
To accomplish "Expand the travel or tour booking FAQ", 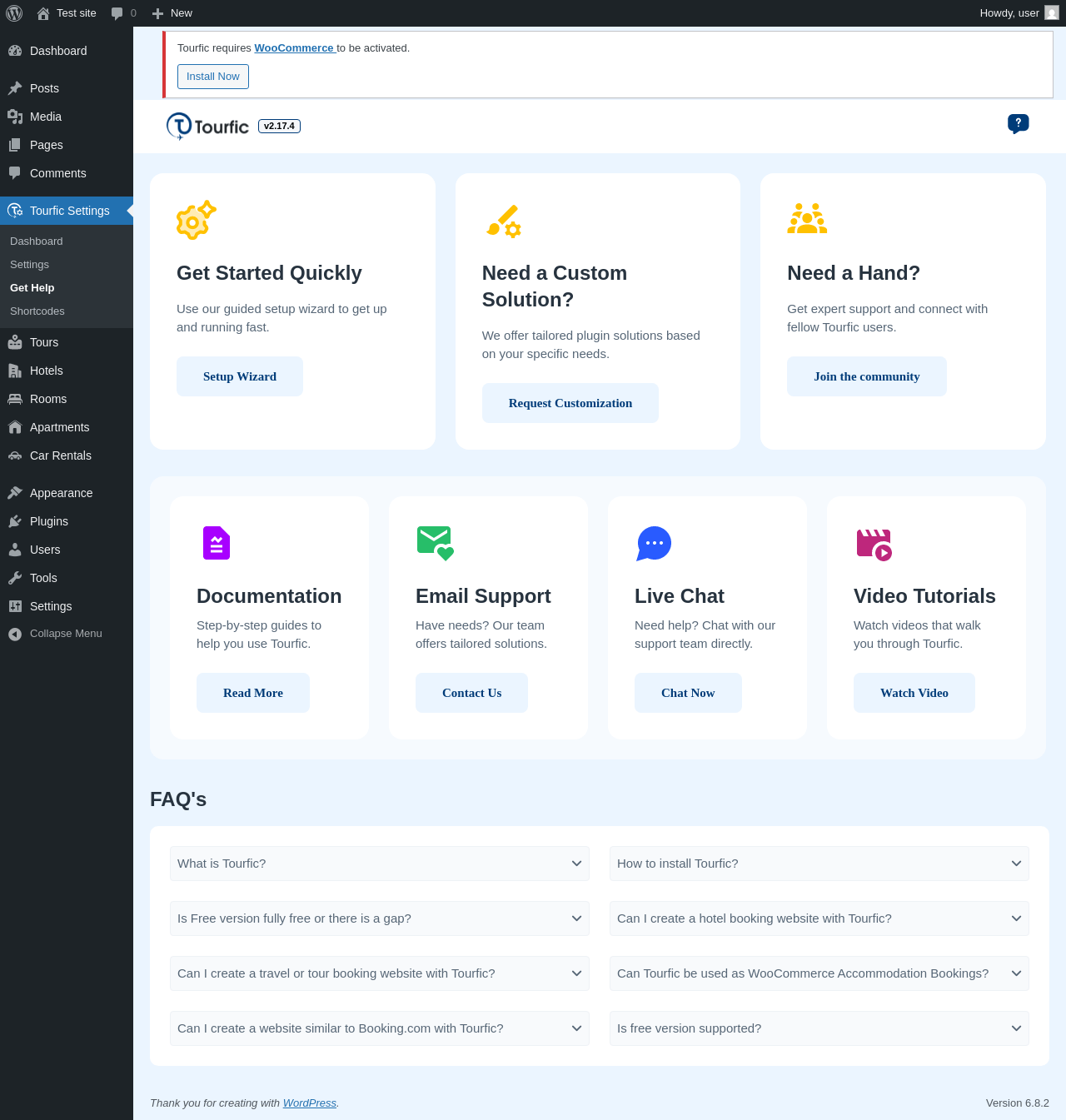I will pos(380,973).
